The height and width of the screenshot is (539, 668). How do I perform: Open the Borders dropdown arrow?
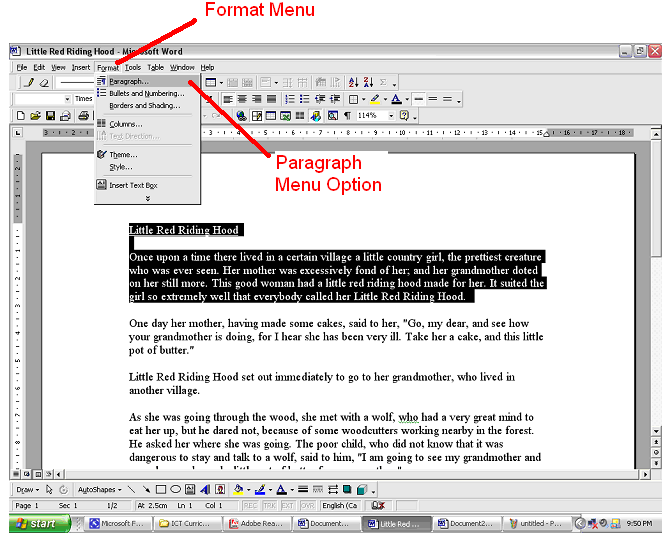coord(363,99)
